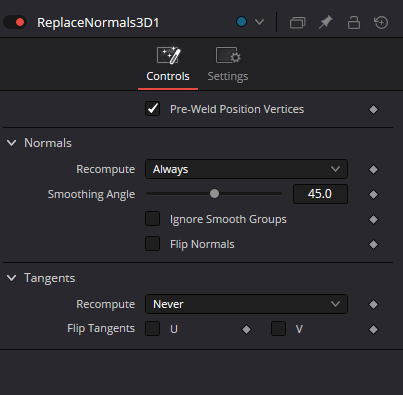Open the node color dropdown arrow
This screenshot has height=395, width=403.
point(259,22)
